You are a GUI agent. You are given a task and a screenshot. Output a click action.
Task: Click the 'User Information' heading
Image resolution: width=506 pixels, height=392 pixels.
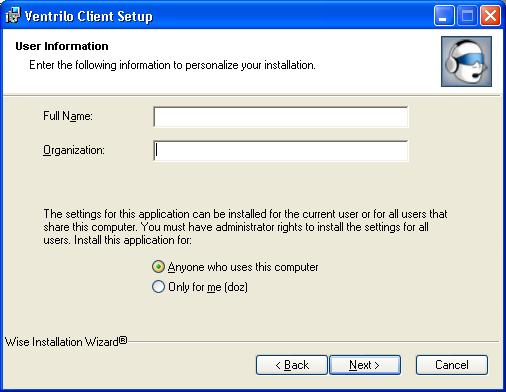point(62,46)
